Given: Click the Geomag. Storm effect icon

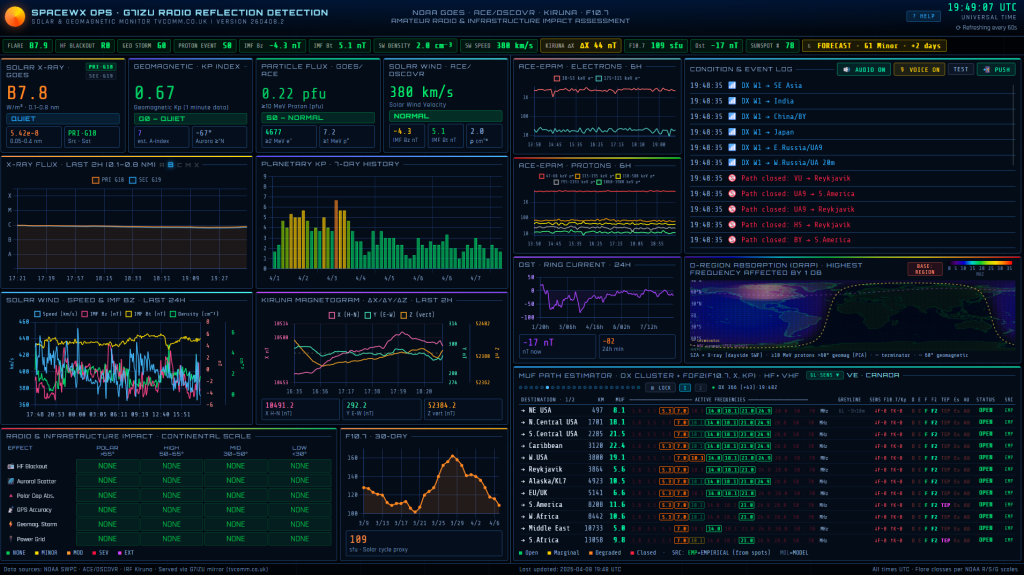Looking at the screenshot, I should [x=10, y=523].
